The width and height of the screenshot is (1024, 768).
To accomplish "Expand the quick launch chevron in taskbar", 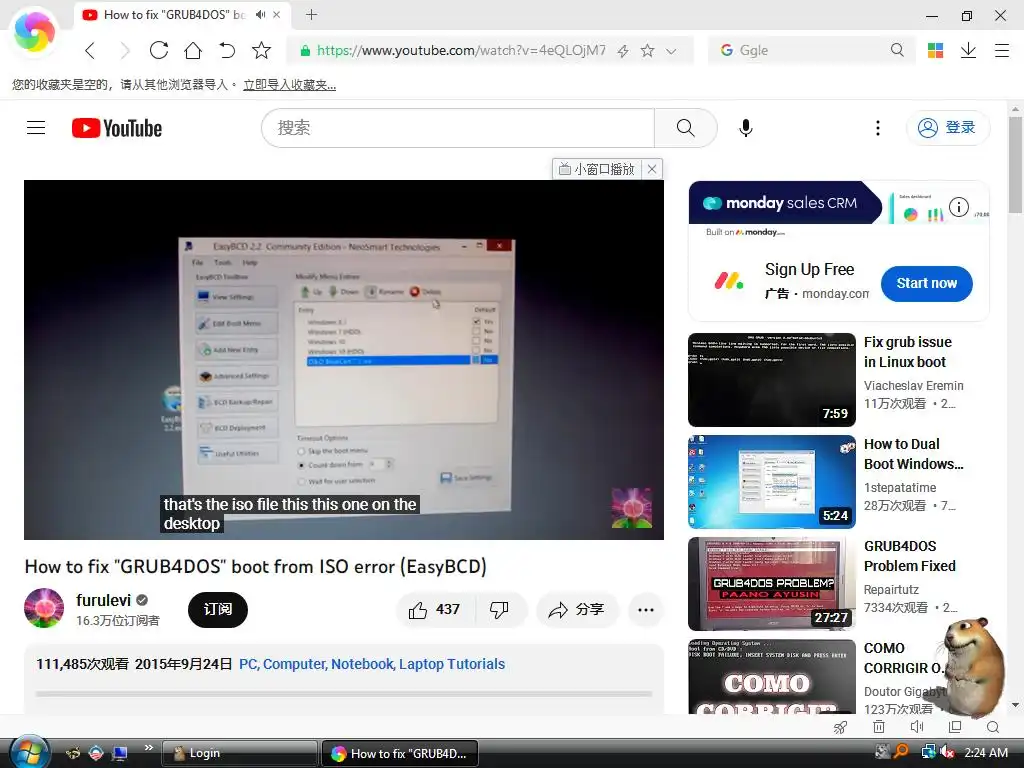I will coord(148,748).
